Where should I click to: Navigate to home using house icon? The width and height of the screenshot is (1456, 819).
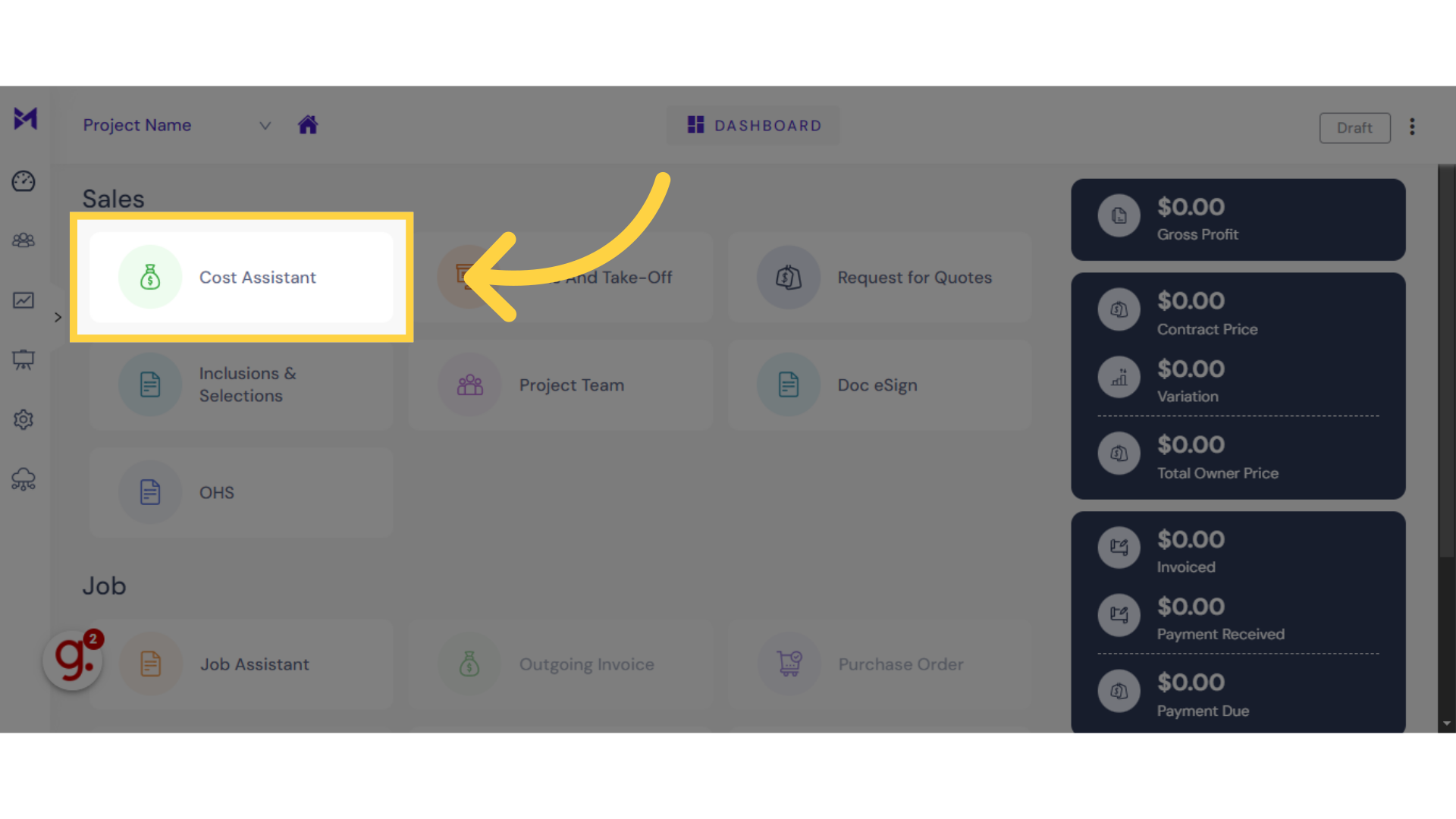[307, 124]
